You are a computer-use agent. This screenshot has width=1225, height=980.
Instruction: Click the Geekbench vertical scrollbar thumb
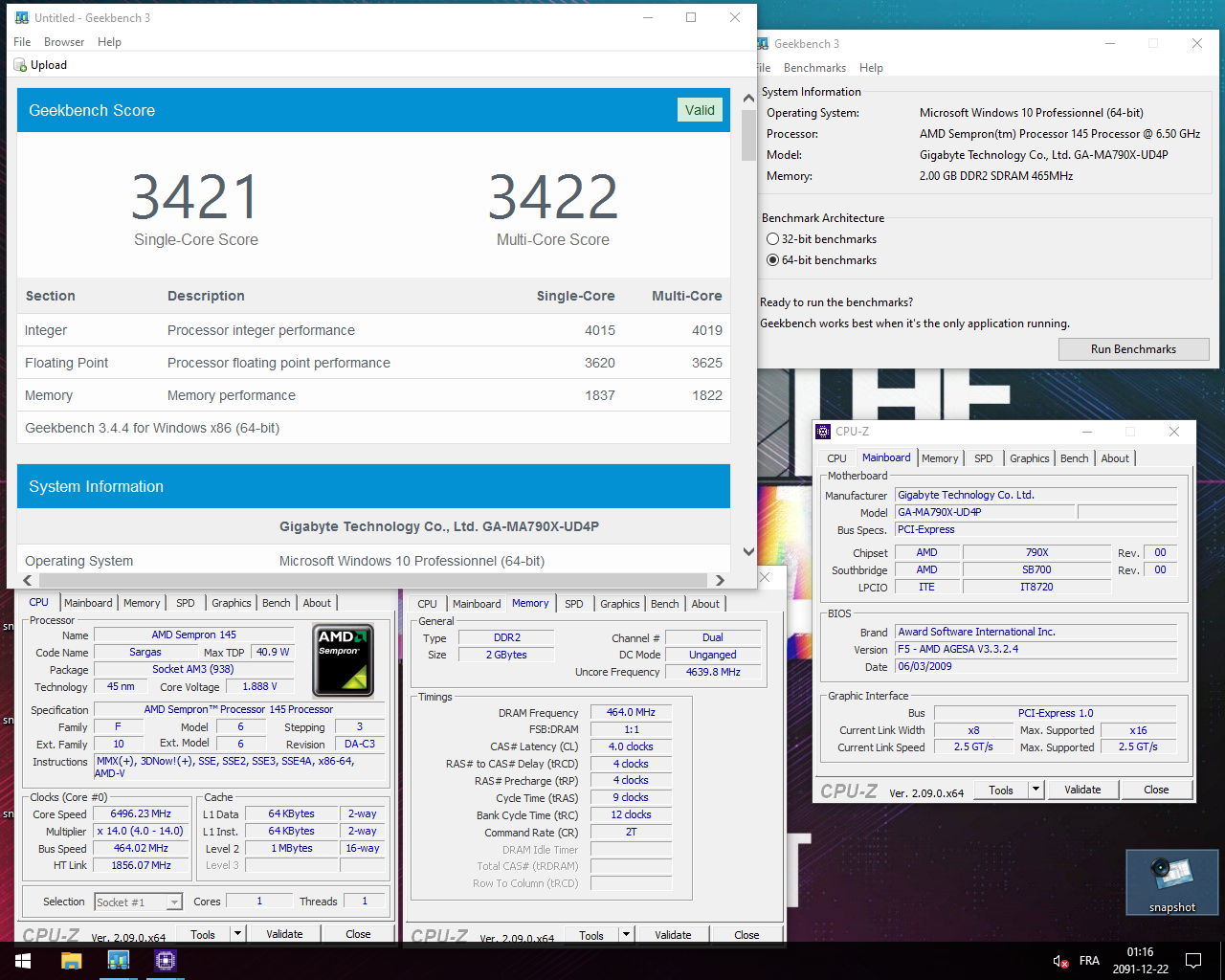[x=748, y=135]
